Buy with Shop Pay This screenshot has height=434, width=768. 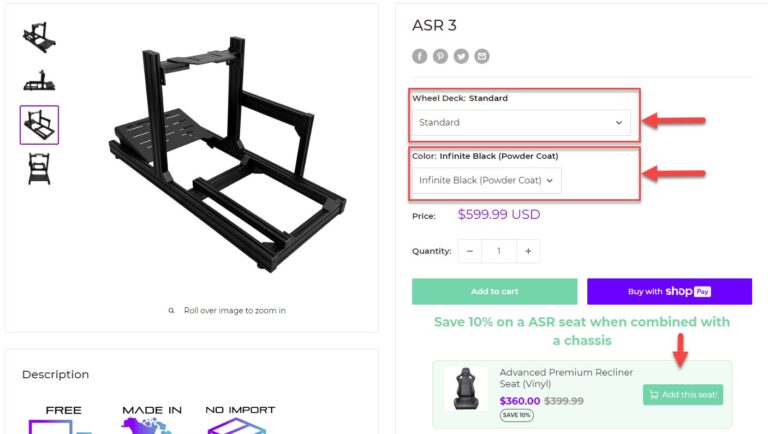(669, 291)
